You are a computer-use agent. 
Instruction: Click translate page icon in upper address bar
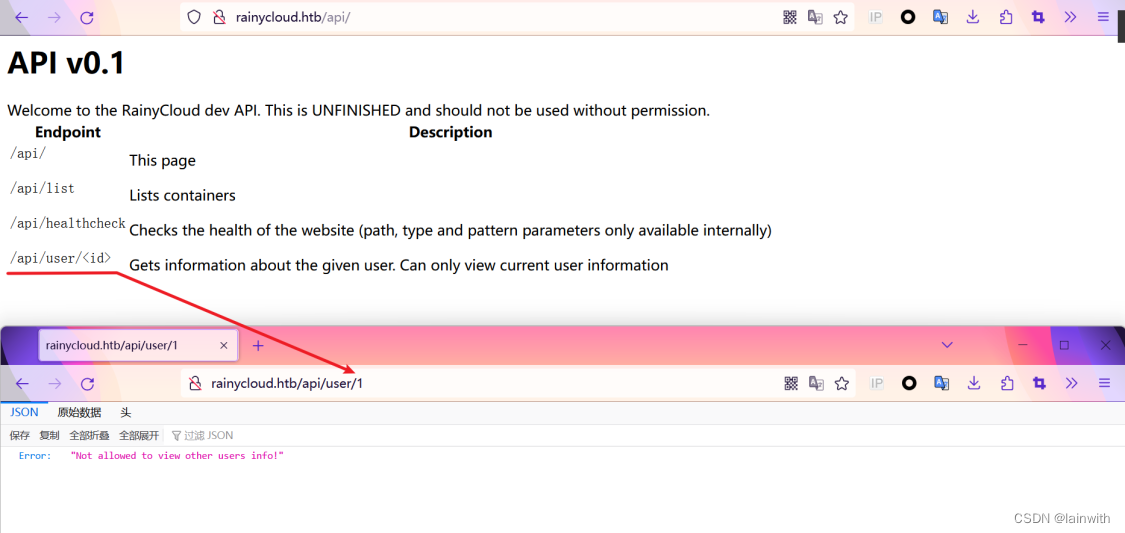[x=815, y=18]
